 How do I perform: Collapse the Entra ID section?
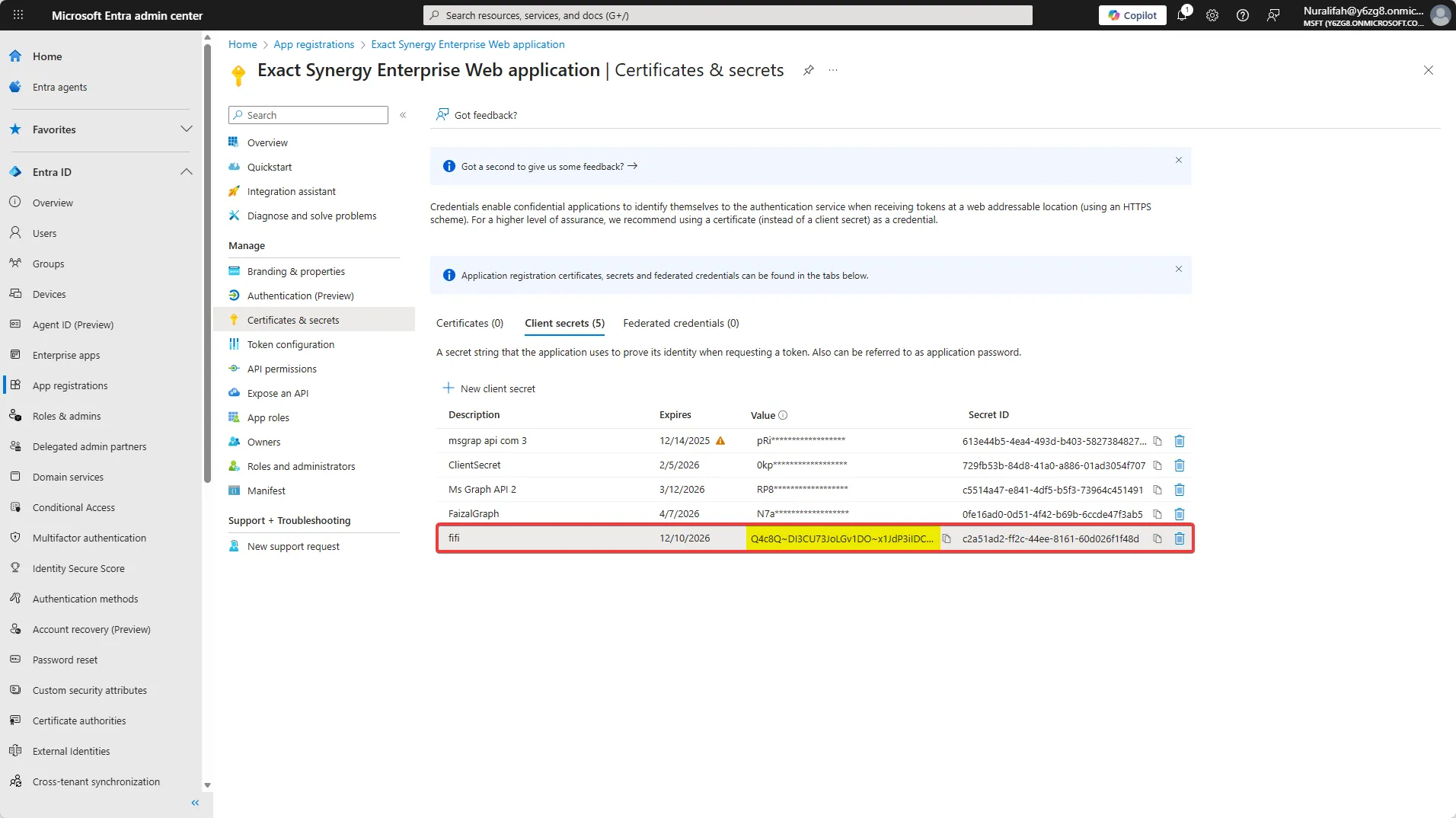tap(187, 171)
